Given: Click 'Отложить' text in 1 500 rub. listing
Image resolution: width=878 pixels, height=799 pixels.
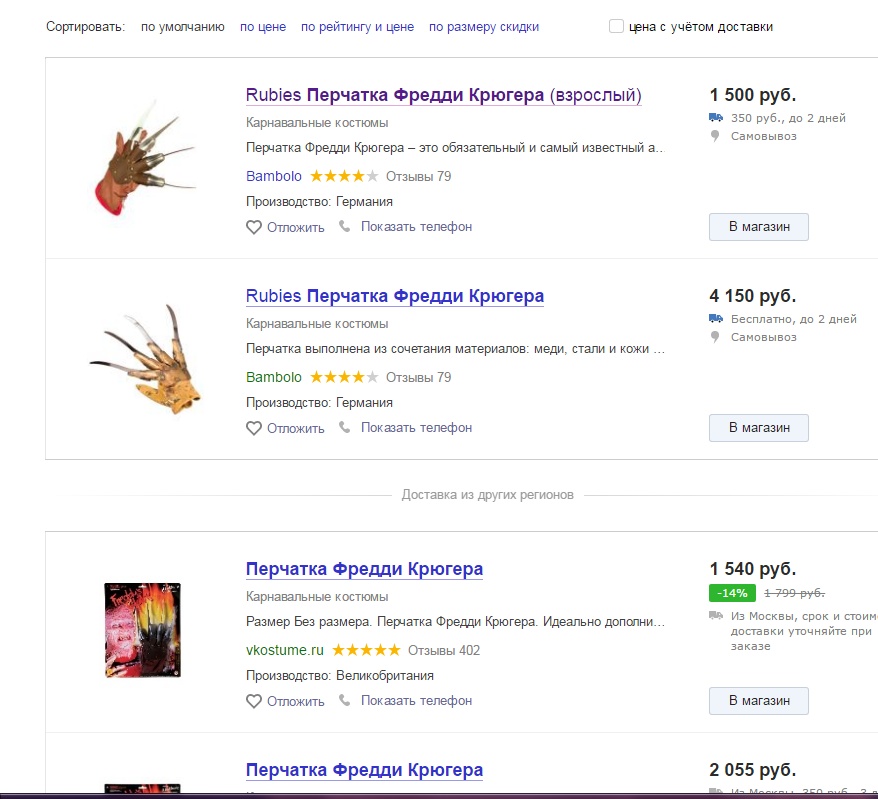Looking at the screenshot, I should (296, 228).
